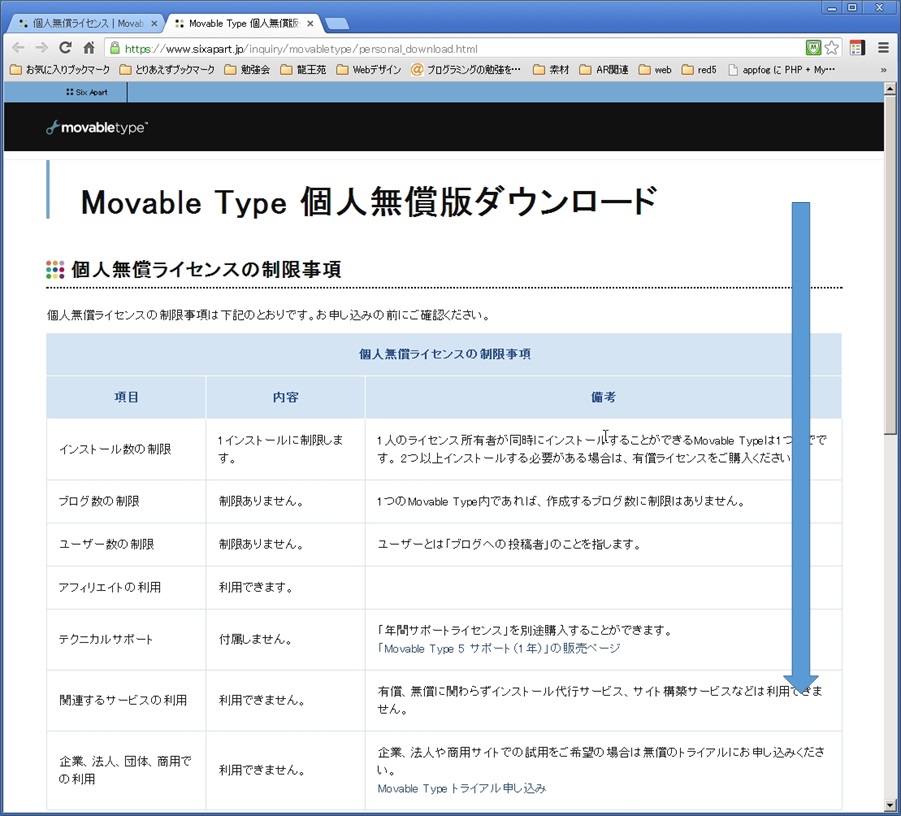This screenshot has width=901, height=816.
Task: Click the 内容 column header
Action: 286,397
